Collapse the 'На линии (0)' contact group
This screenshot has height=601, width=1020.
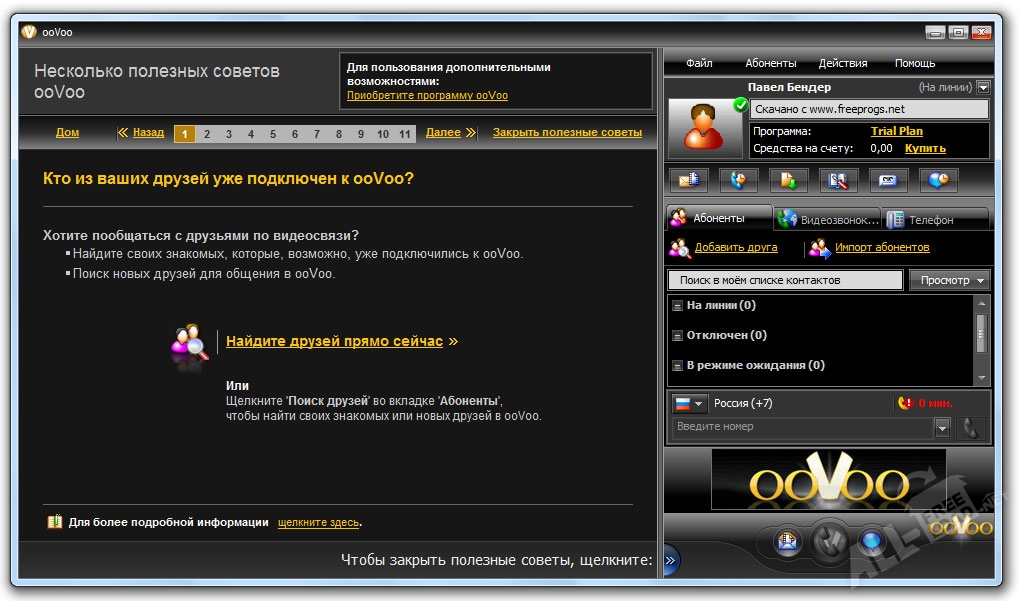(677, 306)
